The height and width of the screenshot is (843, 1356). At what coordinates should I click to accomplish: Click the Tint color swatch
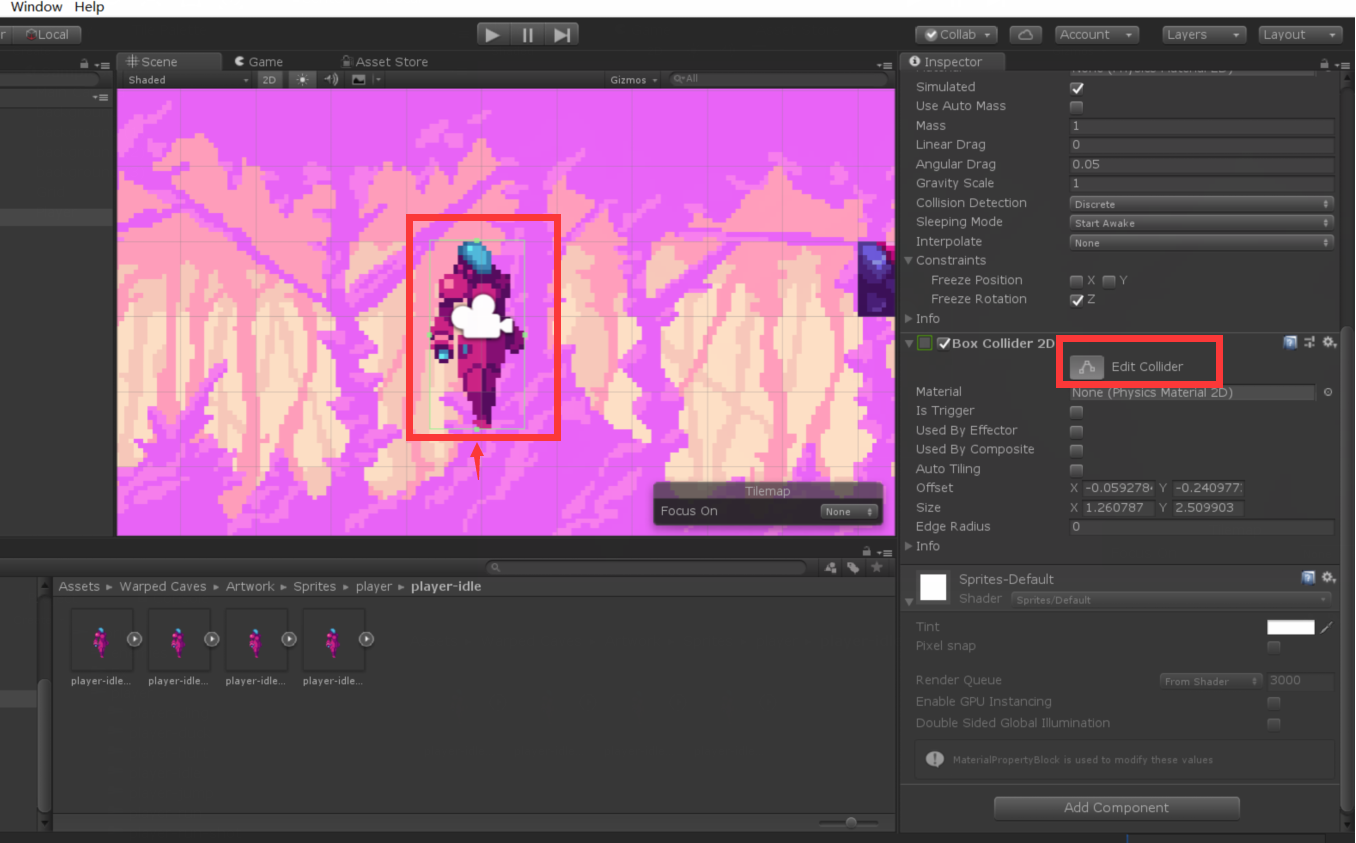click(x=1290, y=626)
